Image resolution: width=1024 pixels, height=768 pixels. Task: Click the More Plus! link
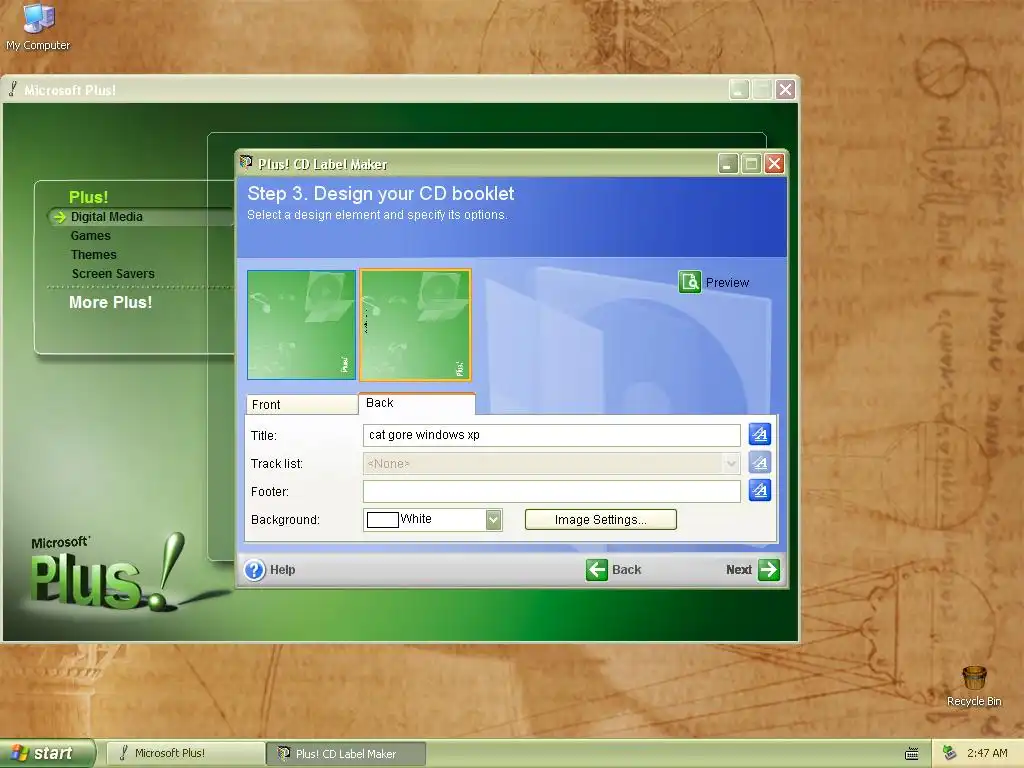pyautogui.click(x=110, y=302)
